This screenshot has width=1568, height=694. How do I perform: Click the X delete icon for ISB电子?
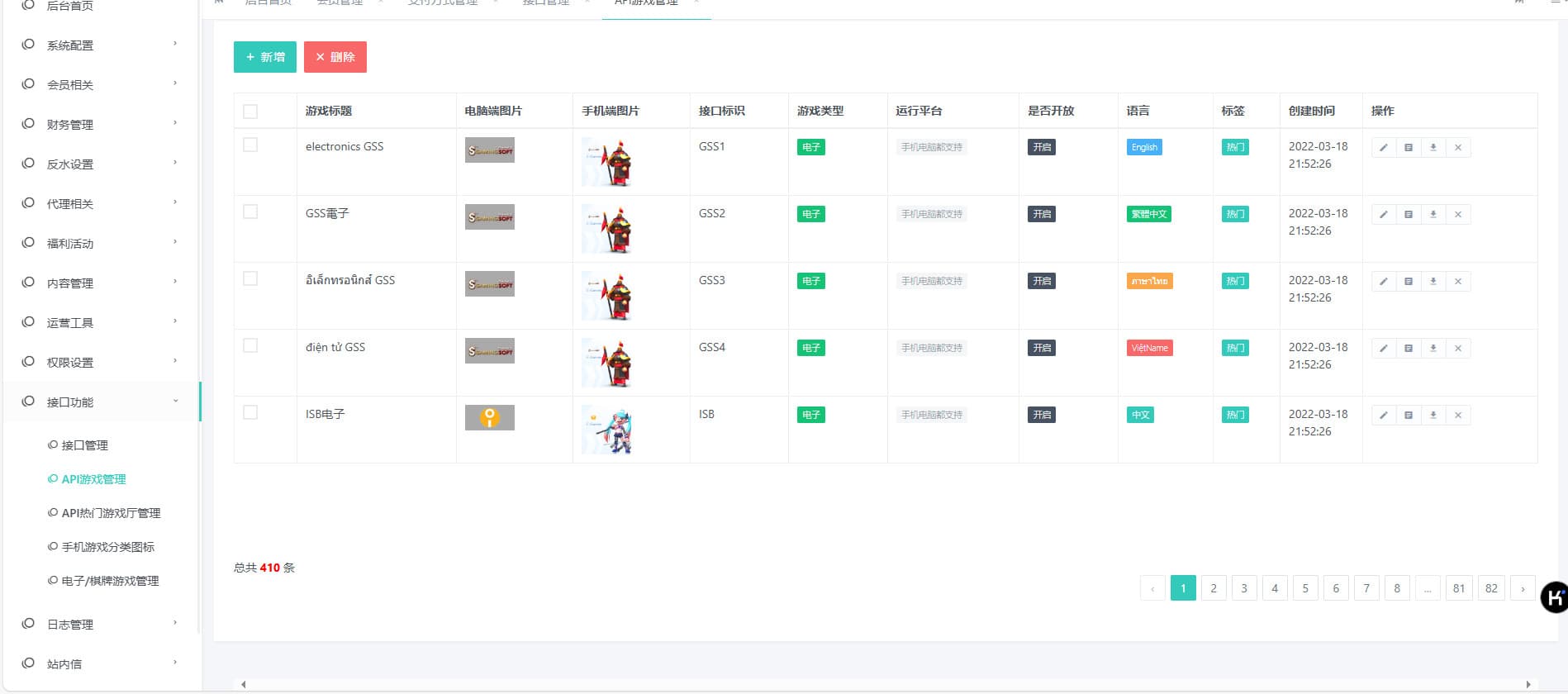[x=1457, y=416]
